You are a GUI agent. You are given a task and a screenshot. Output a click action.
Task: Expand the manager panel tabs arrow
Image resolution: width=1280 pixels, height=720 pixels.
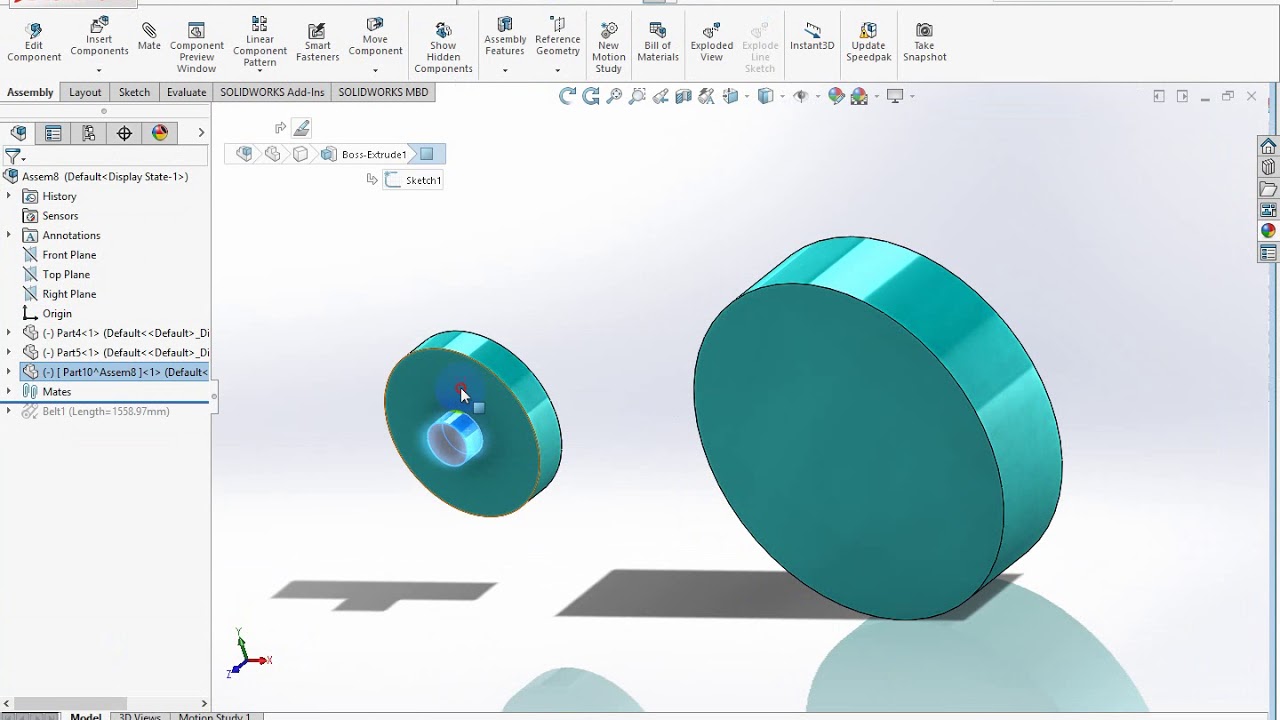[x=201, y=133]
